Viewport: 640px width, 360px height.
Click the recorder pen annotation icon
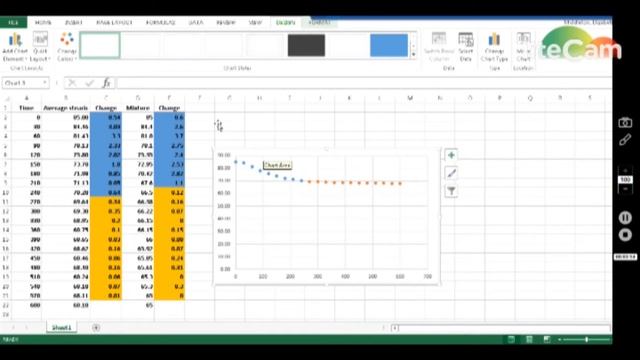pyautogui.click(x=625, y=140)
